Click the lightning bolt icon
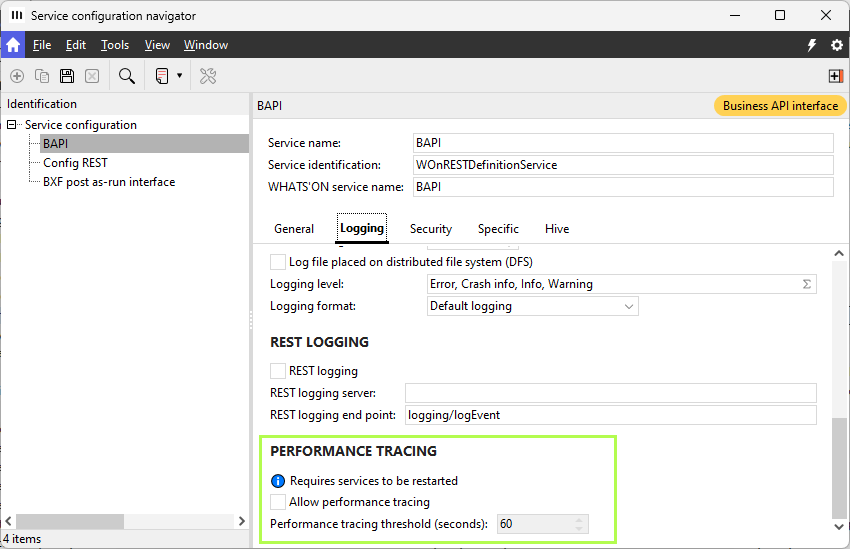Image resolution: width=850 pixels, height=549 pixels. [x=812, y=45]
